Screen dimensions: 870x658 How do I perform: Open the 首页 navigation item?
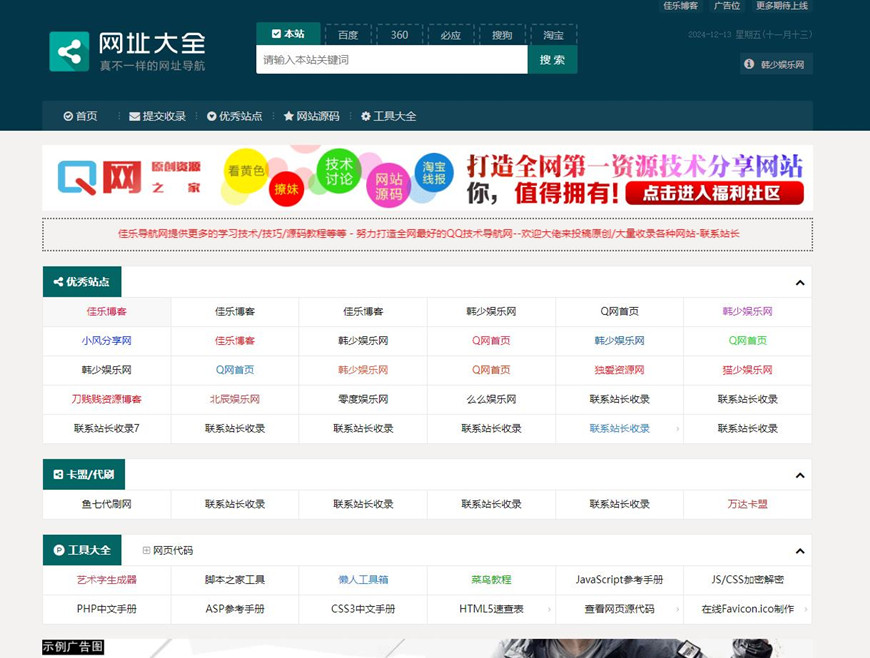[81, 116]
